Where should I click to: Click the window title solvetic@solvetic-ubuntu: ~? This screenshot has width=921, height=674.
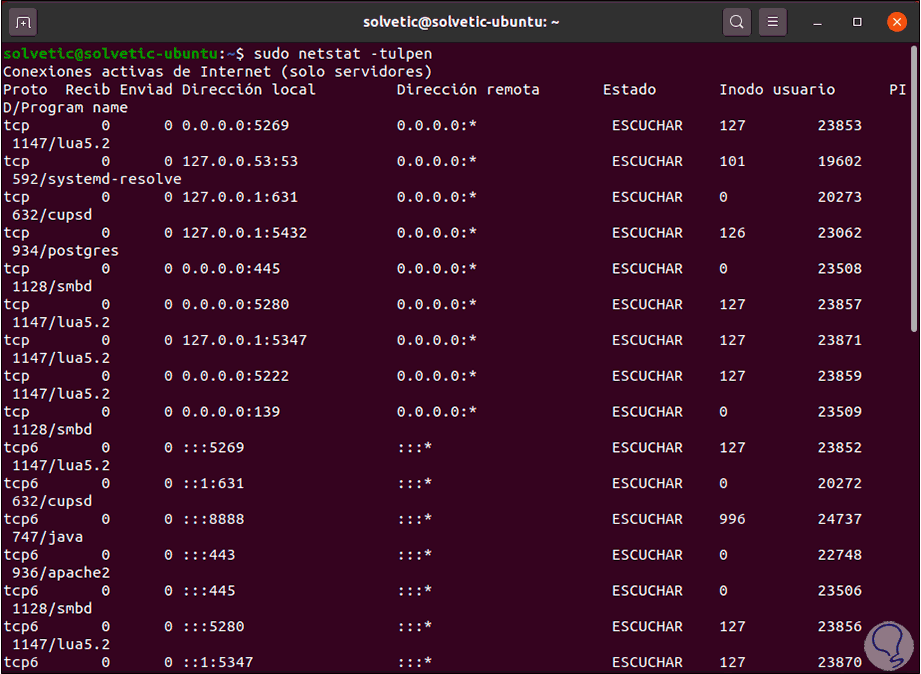coord(460,22)
